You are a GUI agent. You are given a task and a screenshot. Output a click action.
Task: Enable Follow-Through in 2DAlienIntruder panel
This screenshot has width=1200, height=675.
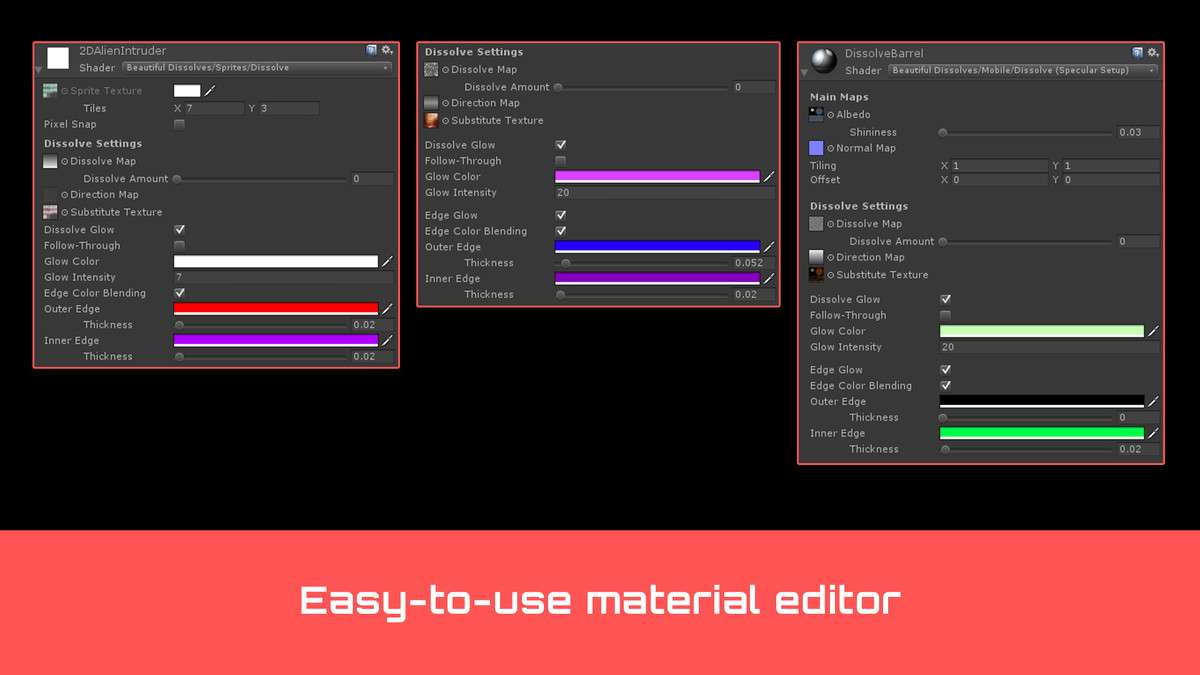(x=179, y=246)
